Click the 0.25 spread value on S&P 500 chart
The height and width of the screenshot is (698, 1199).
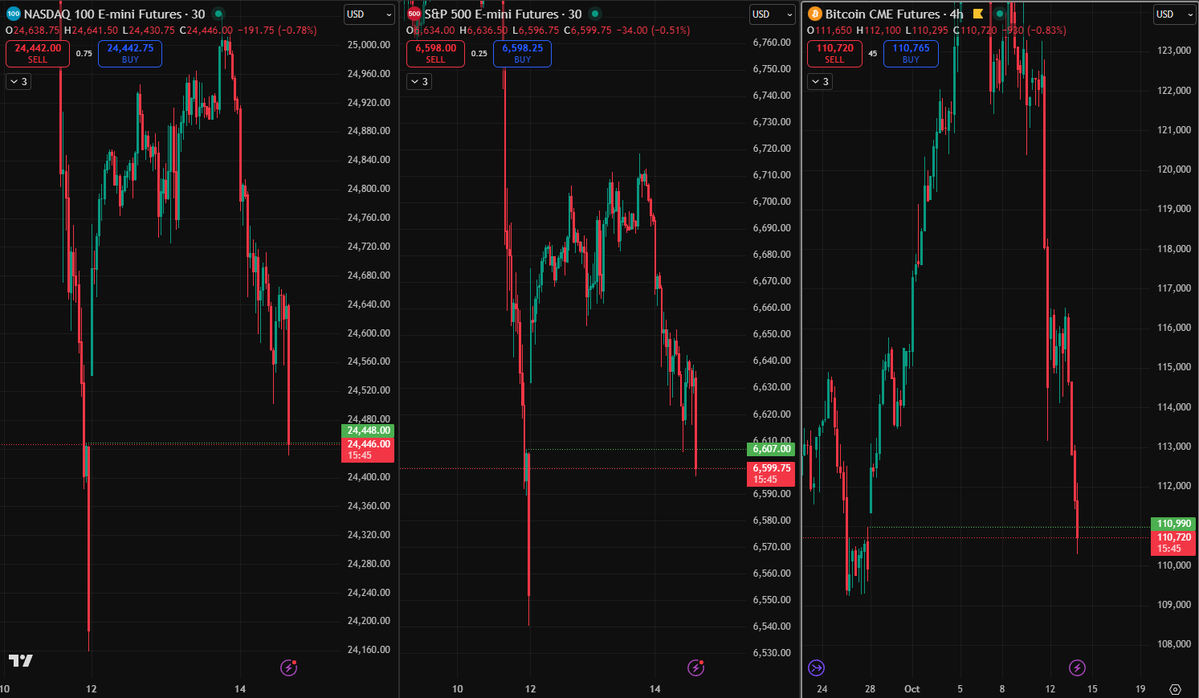coord(479,54)
